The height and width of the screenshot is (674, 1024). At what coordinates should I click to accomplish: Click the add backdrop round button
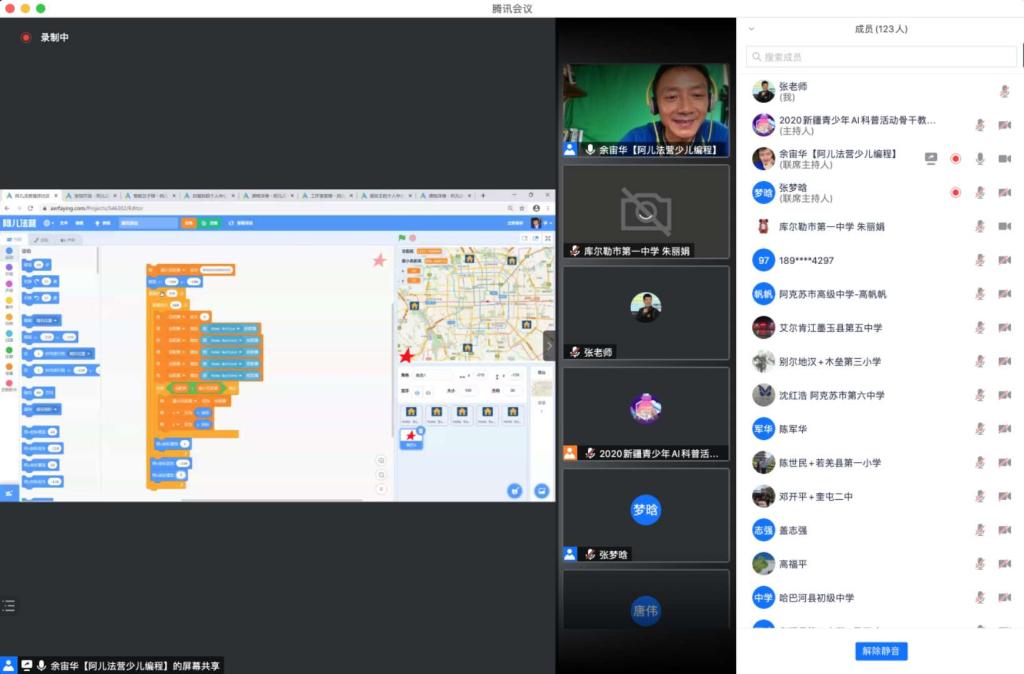tap(541, 490)
